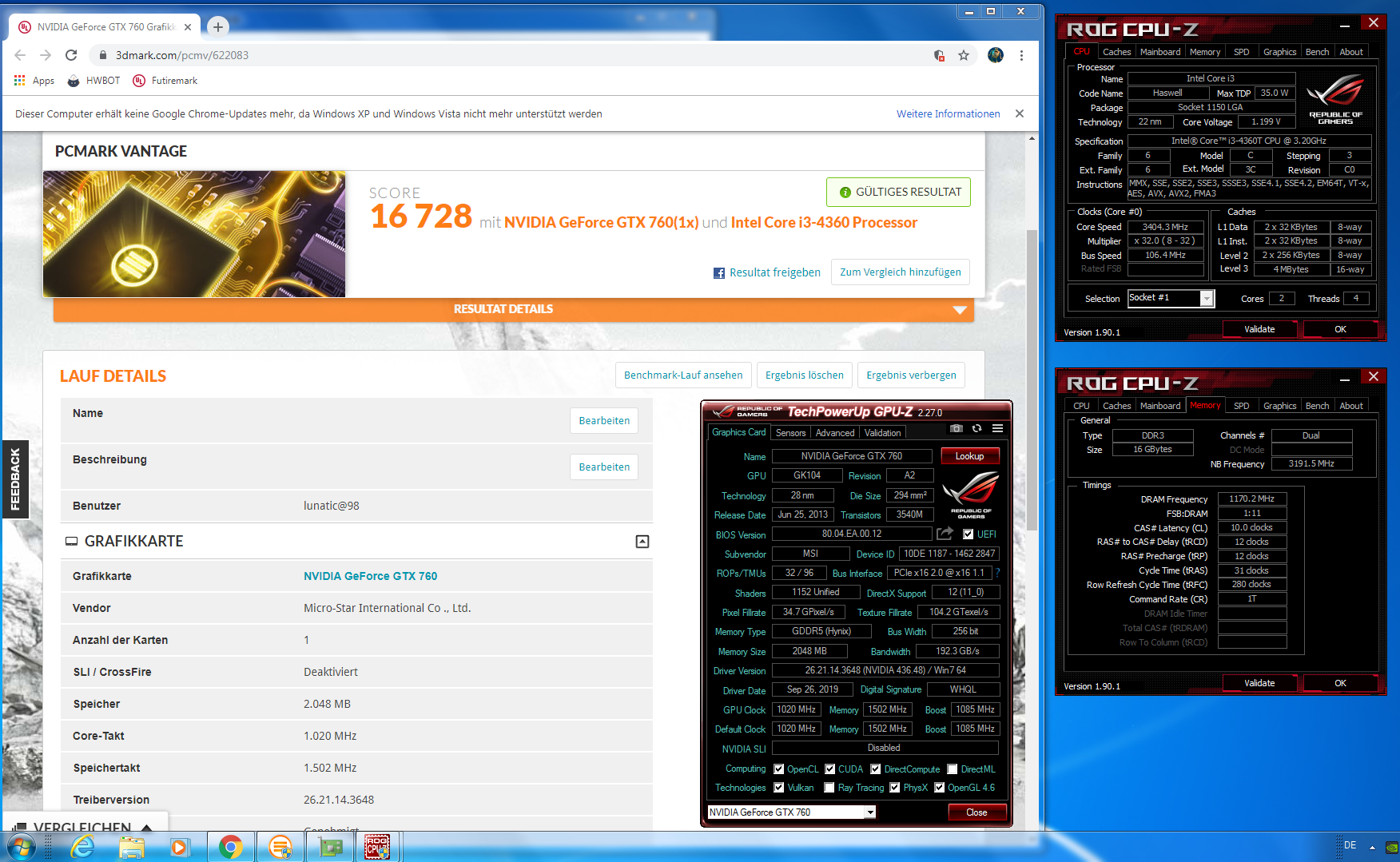Switch to the Validation tab in GPU-Z

pyautogui.click(x=882, y=433)
